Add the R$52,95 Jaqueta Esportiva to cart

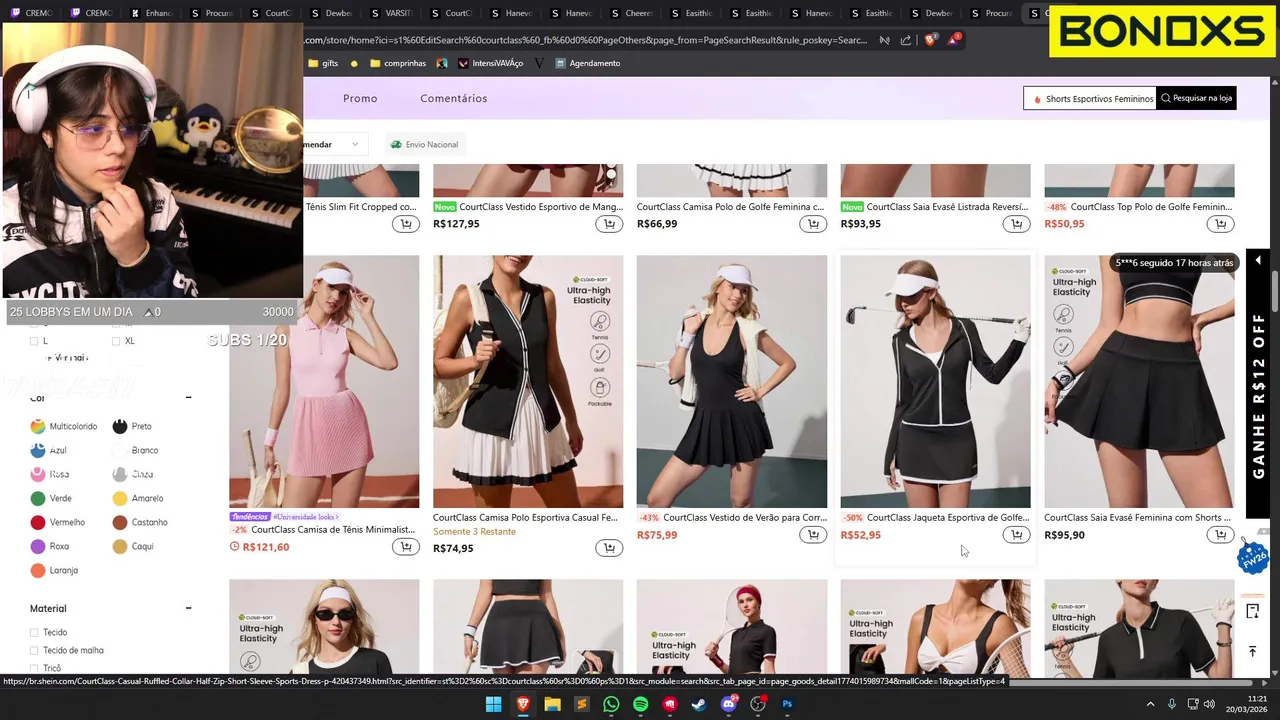1017,535
